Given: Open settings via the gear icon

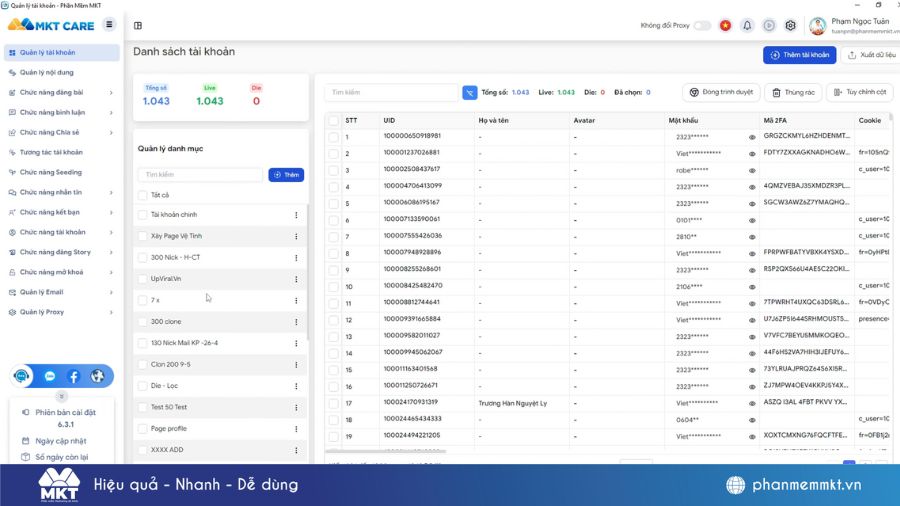Looking at the screenshot, I should [790, 26].
